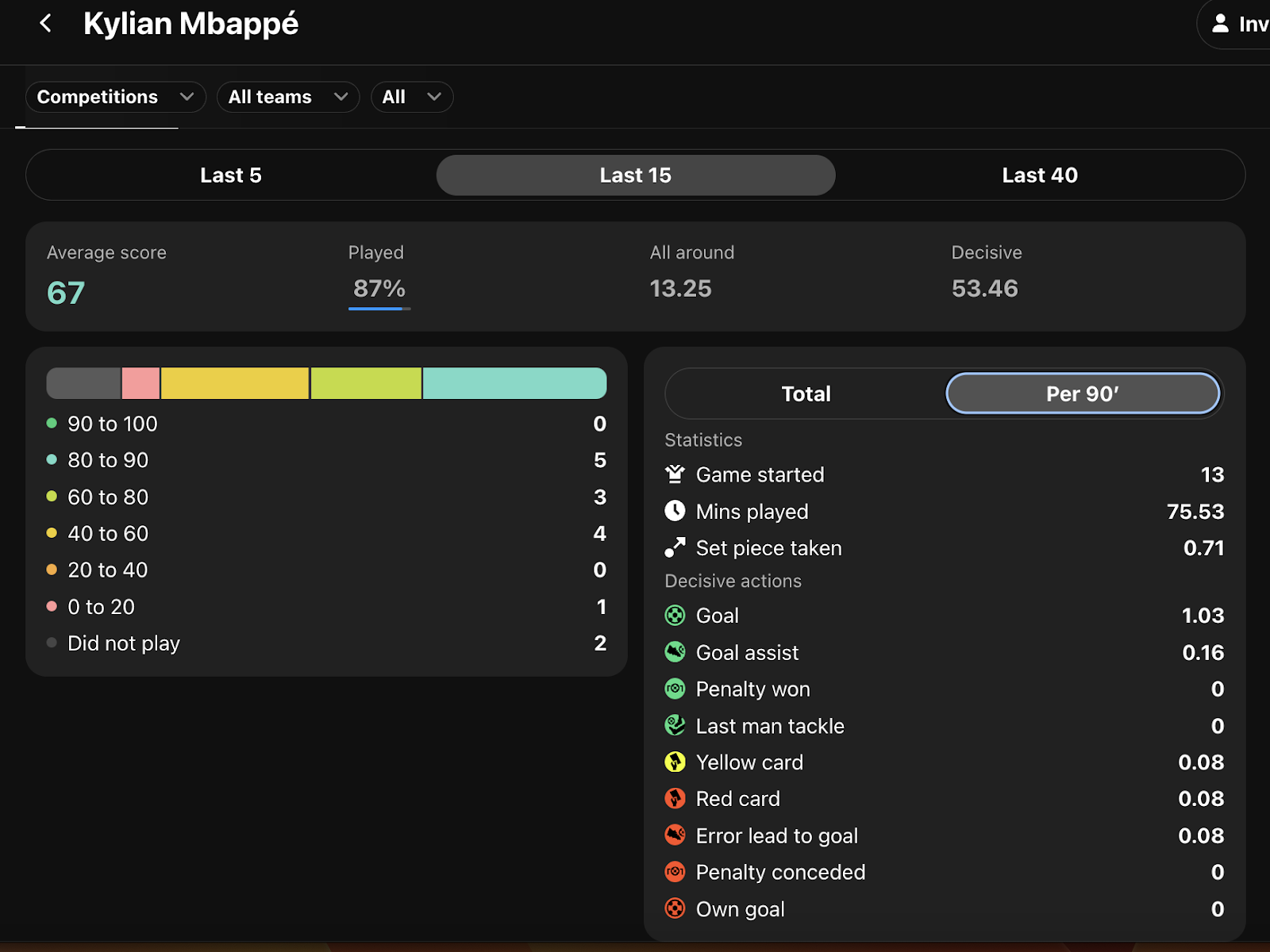Click the pink 0 to 20 bar segment
Screen dimensions: 1270x952
tap(140, 383)
